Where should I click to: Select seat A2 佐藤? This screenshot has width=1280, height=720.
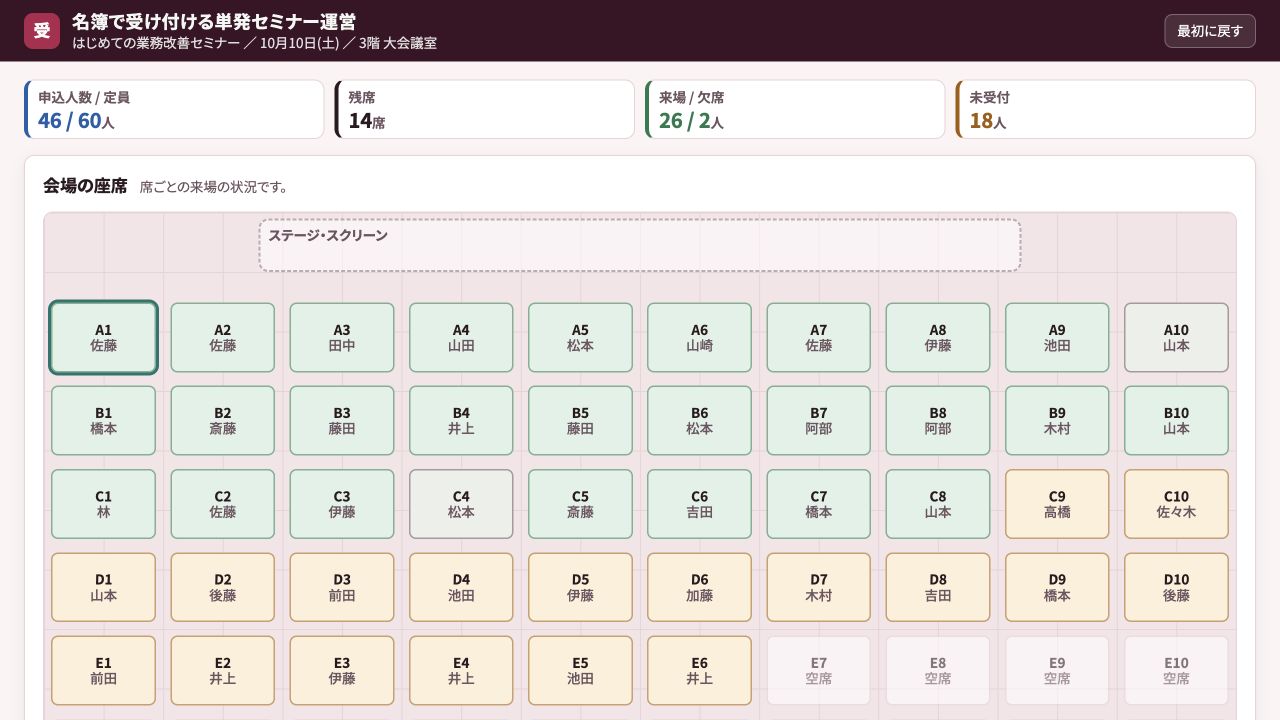222,338
